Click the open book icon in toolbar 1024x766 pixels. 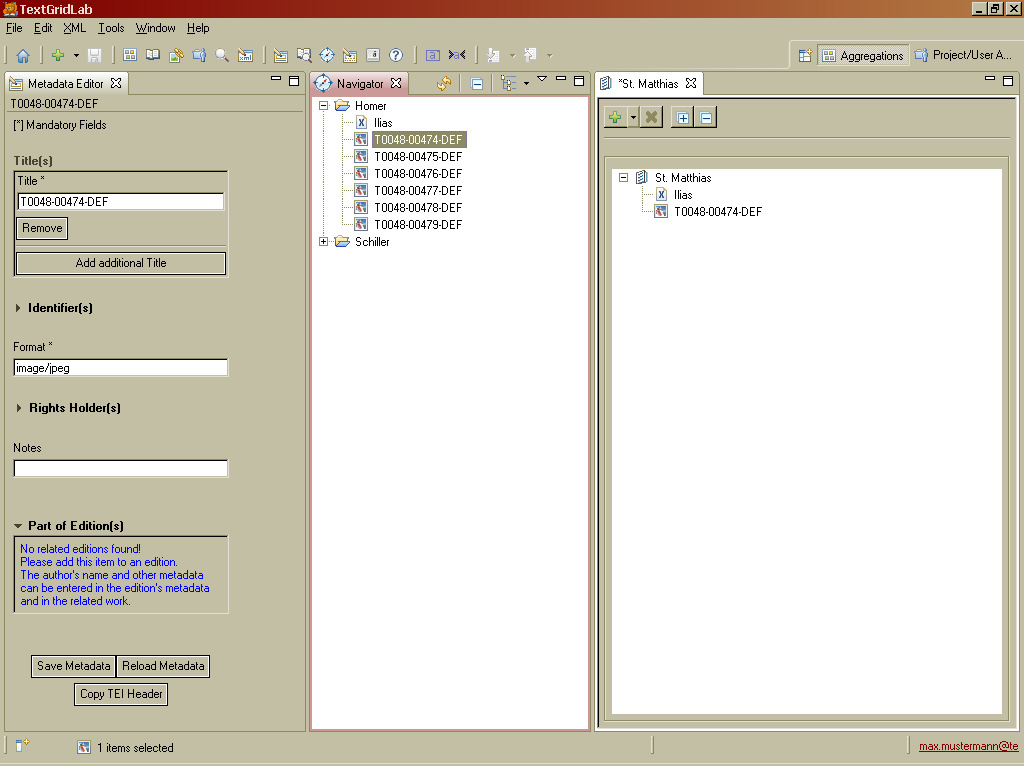[x=153, y=56]
